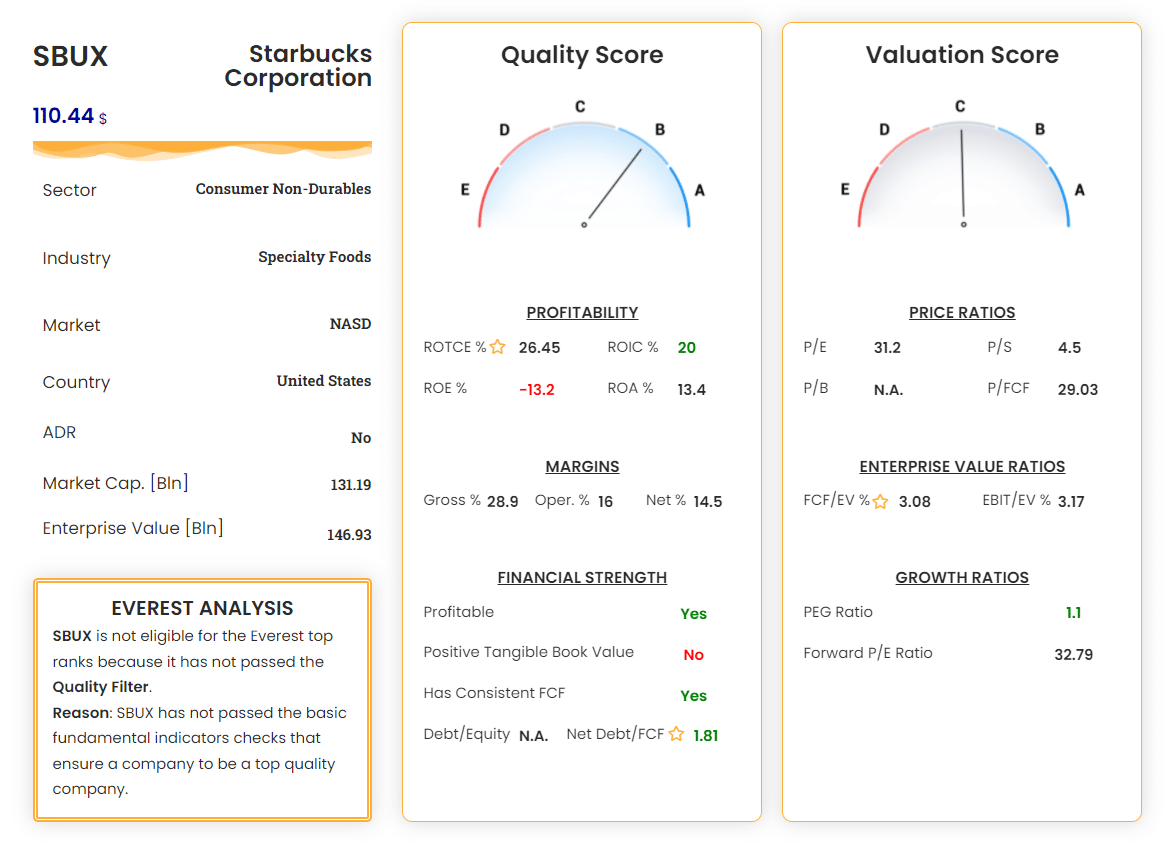Click the Net Debt/FCF value 1.81
This screenshot has height=842, width=1176.
click(x=706, y=736)
